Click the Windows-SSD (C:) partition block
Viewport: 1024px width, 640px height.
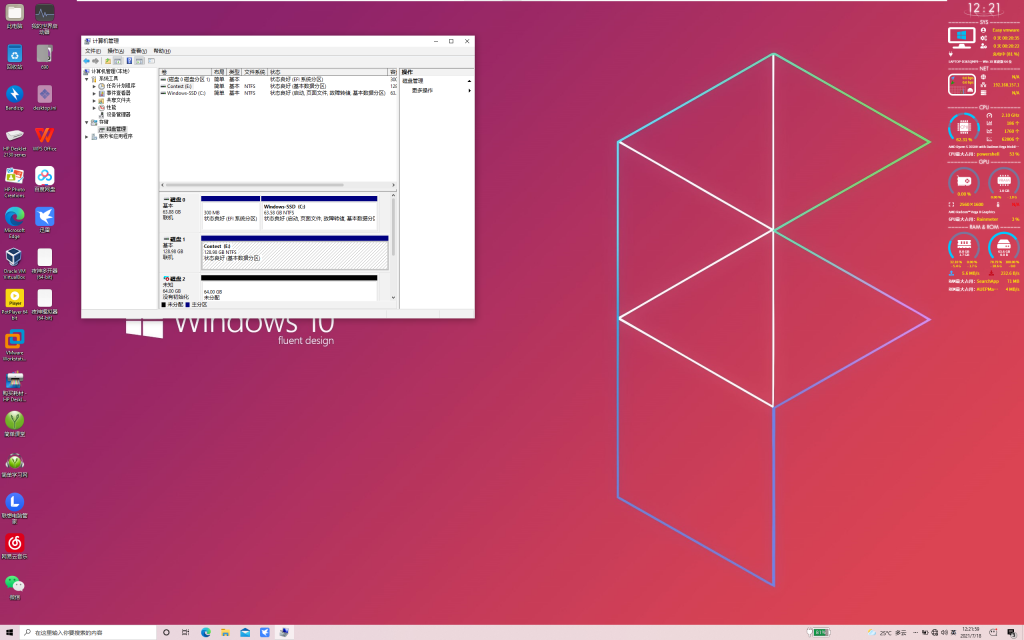(319, 213)
